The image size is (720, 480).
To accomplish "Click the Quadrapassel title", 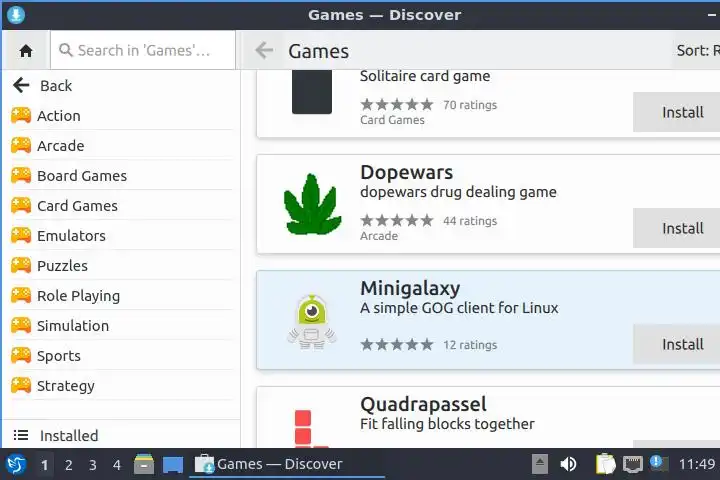I will (423, 404).
